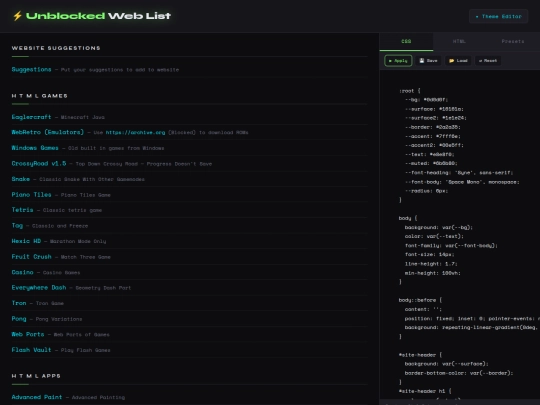
Task: Open the Eaglercraft game link
Action: (31, 117)
